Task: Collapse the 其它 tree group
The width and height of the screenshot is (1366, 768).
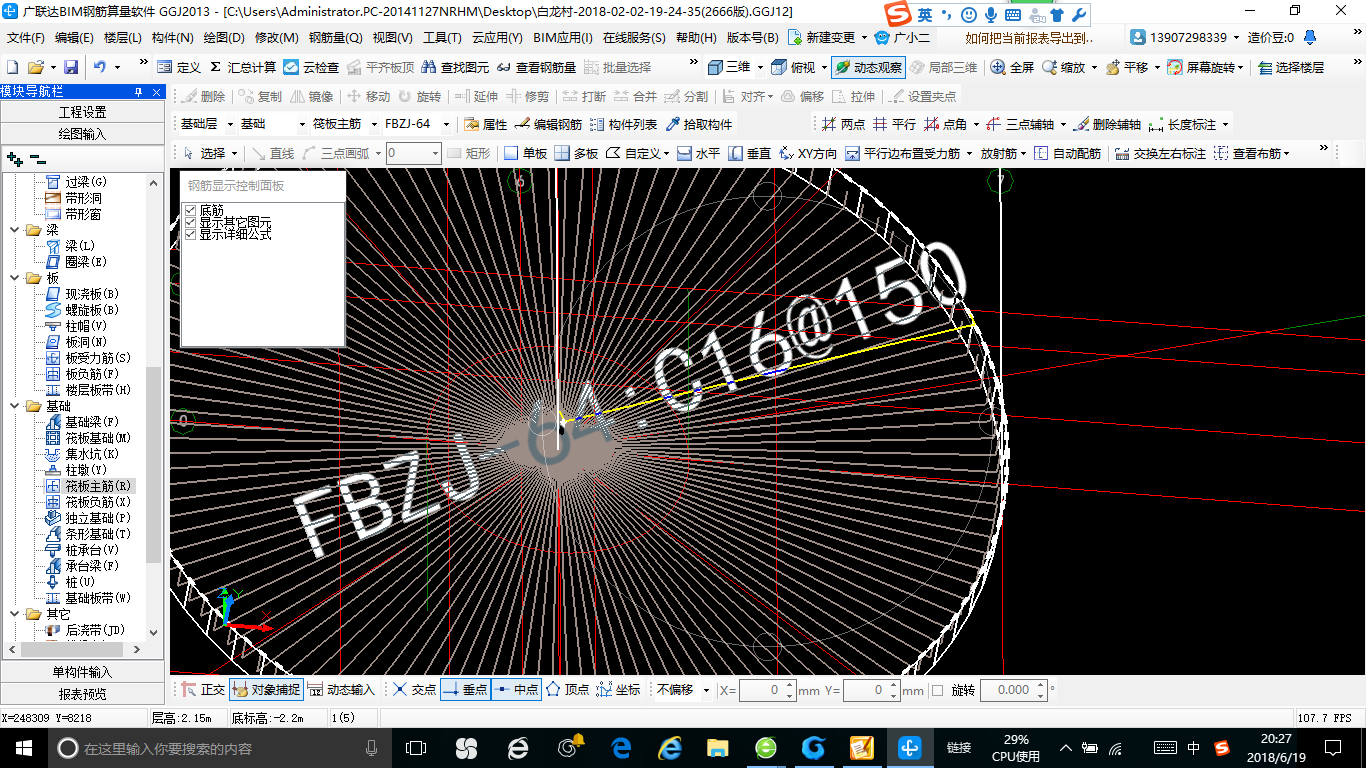Action: coord(16,614)
